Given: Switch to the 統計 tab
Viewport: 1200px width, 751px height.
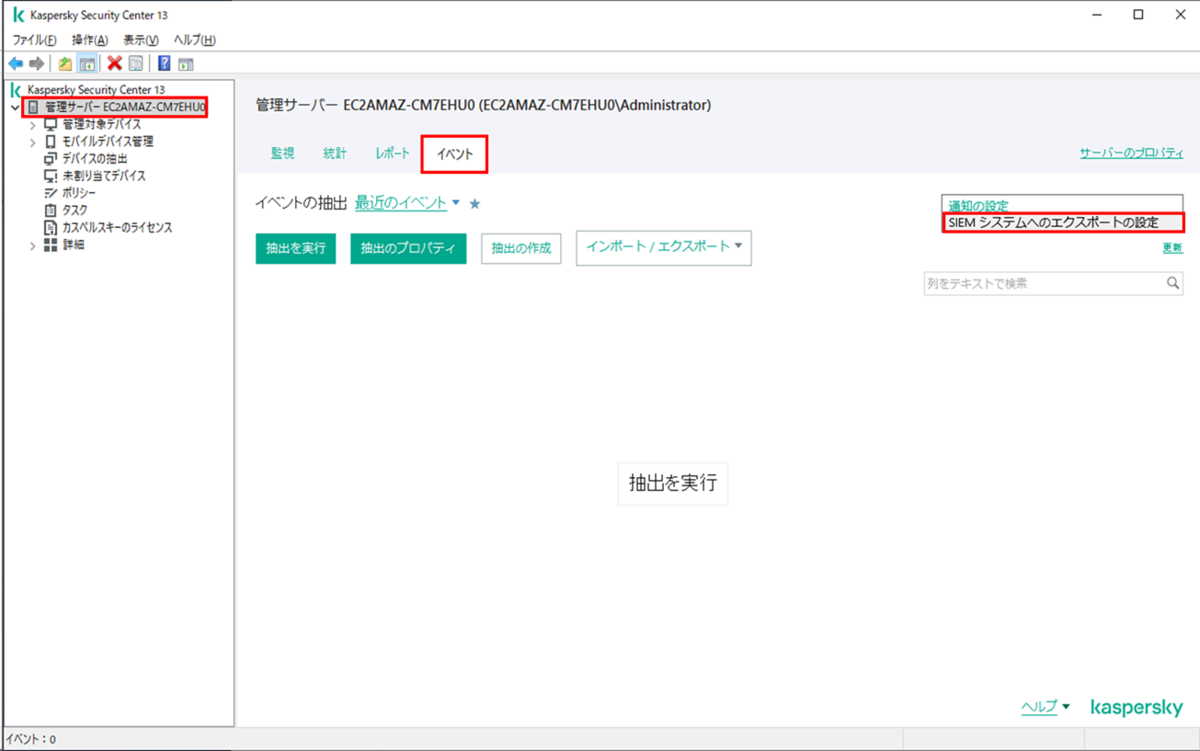Looking at the screenshot, I should pyautogui.click(x=335, y=154).
